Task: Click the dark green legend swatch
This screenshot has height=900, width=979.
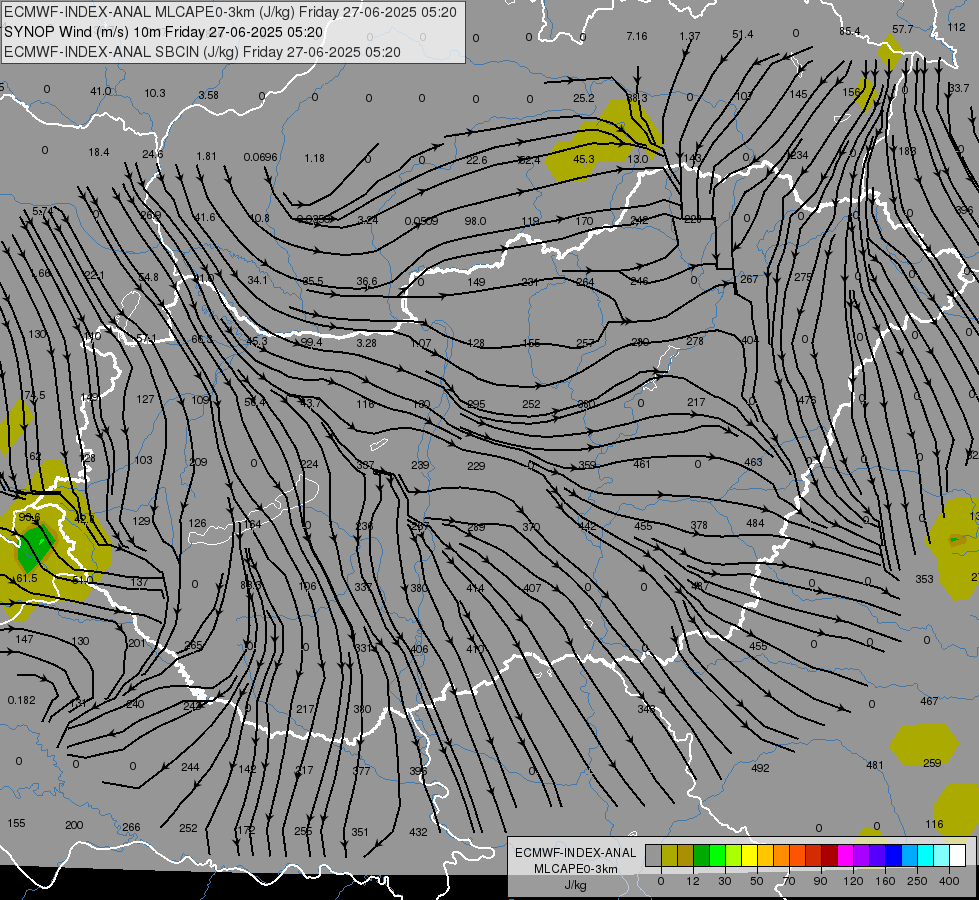Action: pyautogui.click(x=701, y=856)
